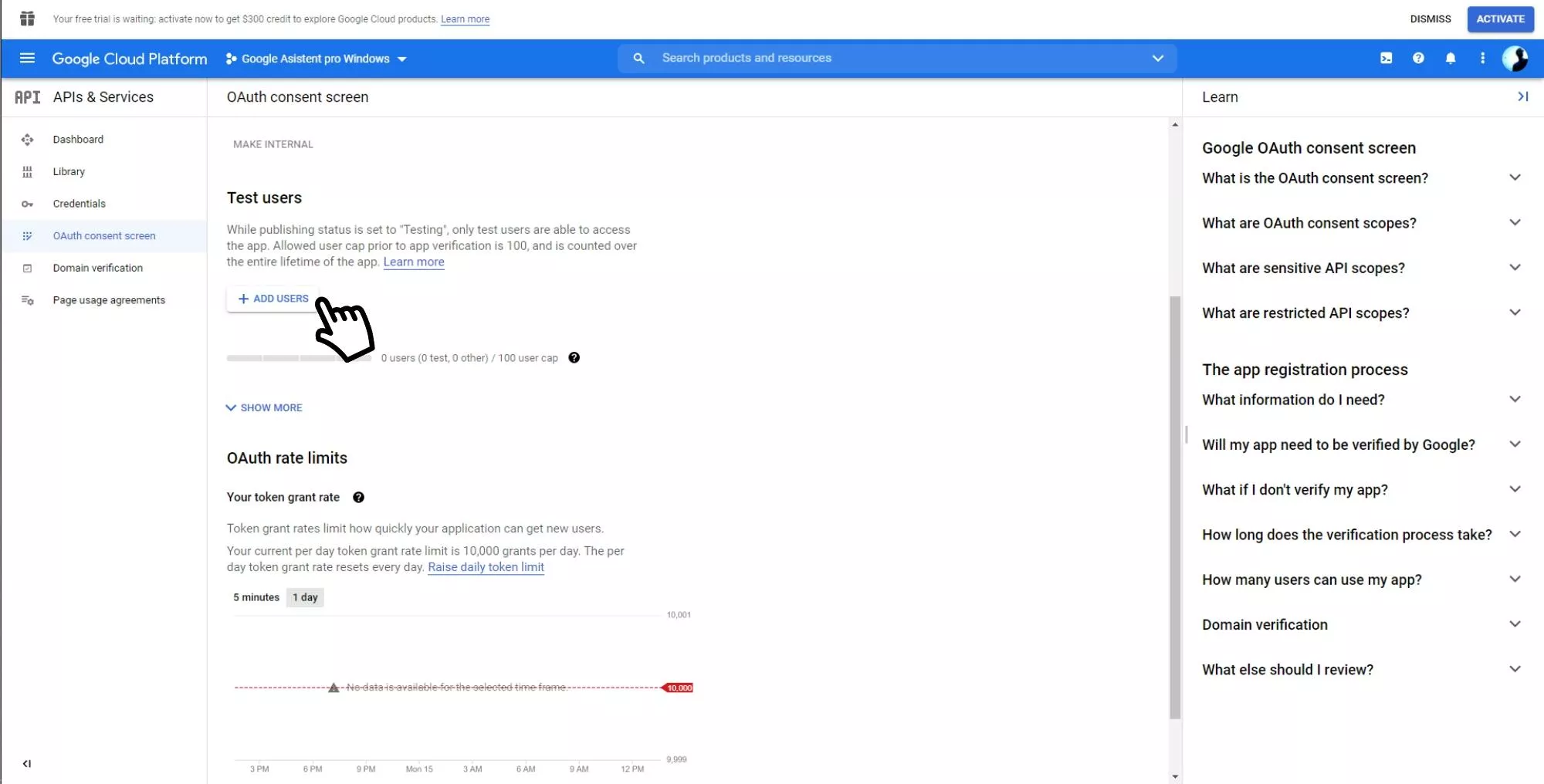Click the scrollbar up arrow
The width and height of the screenshot is (1544, 784).
pyautogui.click(x=1175, y=124)
